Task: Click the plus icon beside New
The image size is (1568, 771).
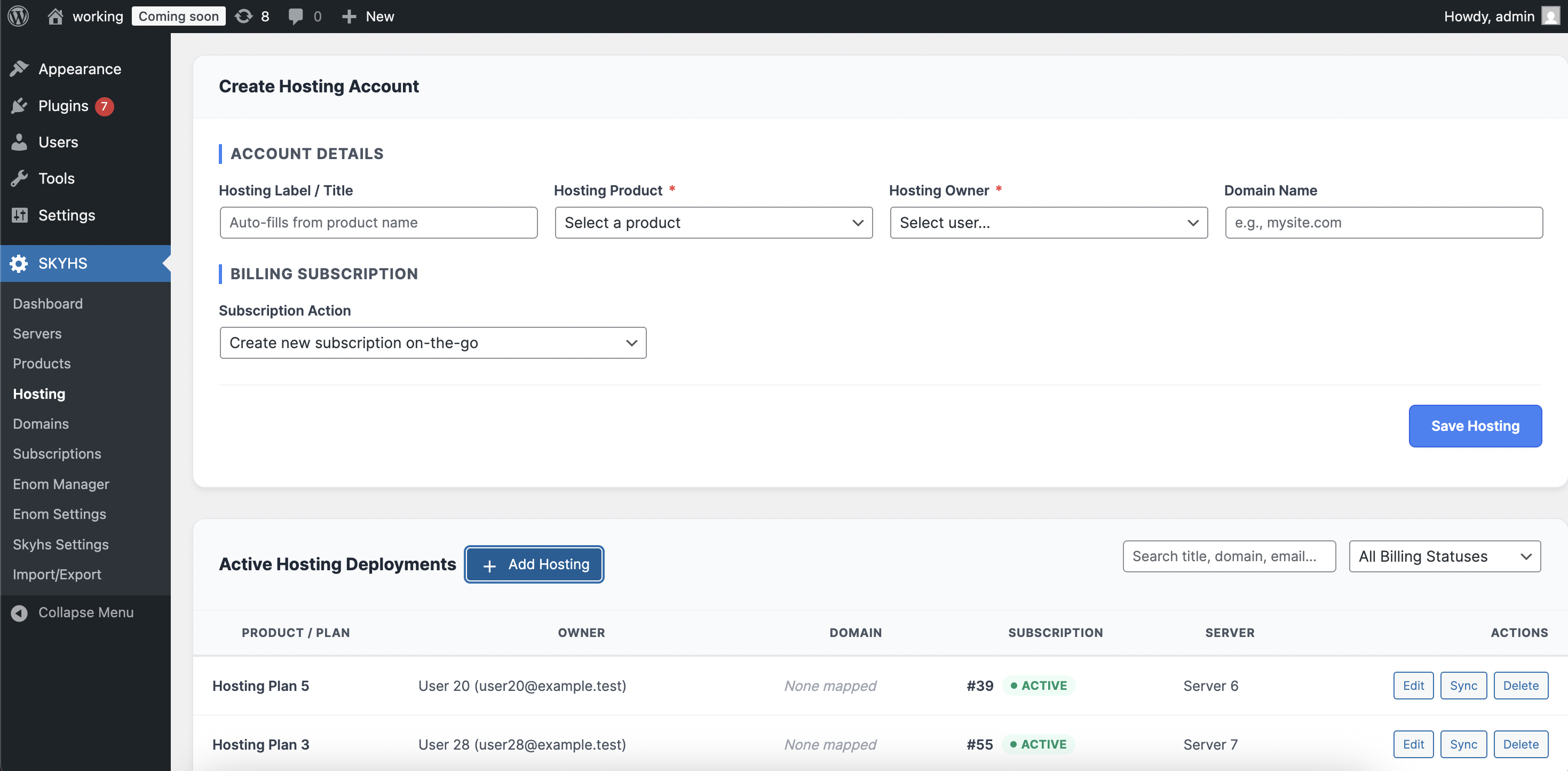Action: [349, 17]
